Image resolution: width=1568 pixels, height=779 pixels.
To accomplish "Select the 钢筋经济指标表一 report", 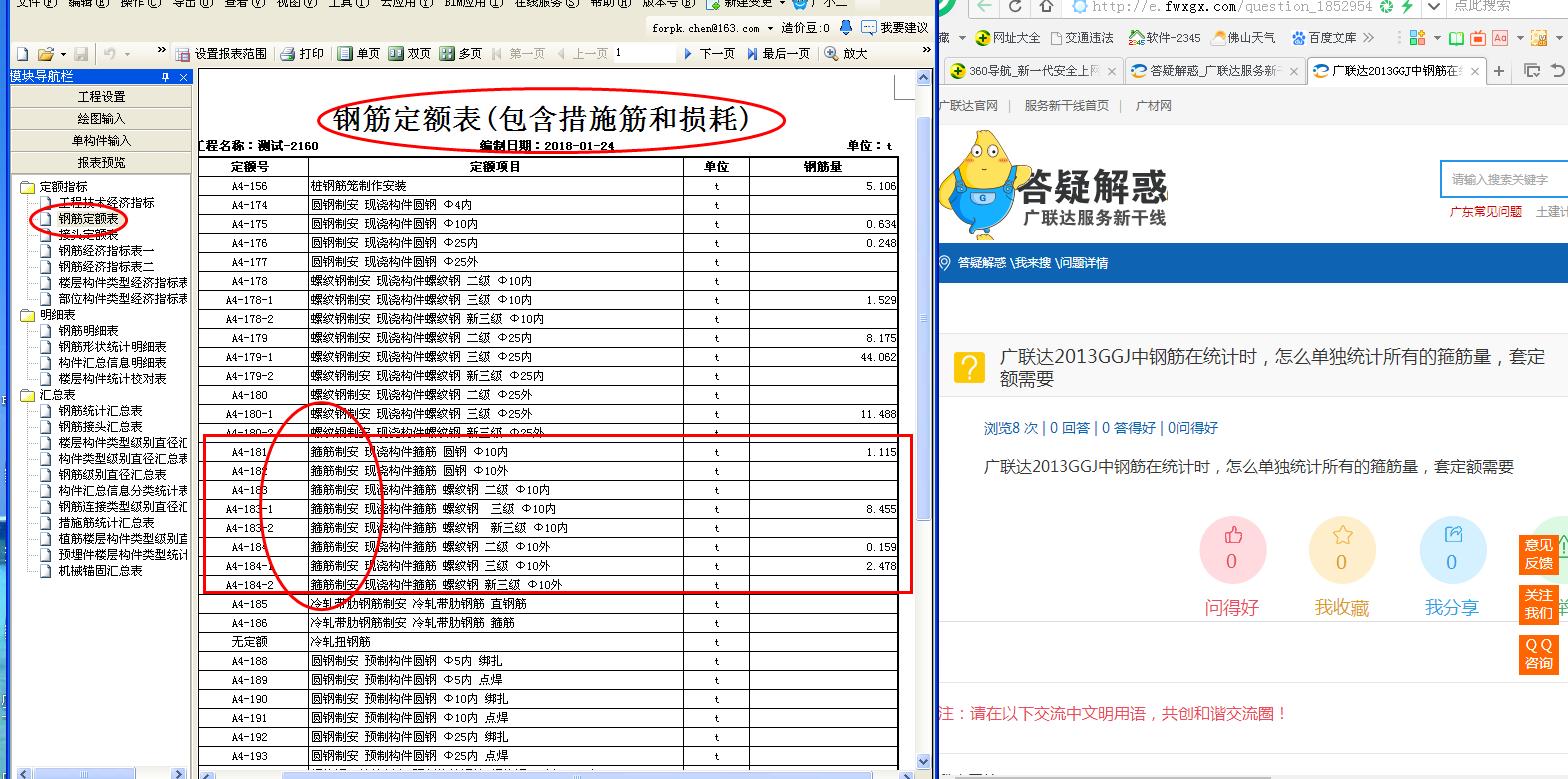I will point(106,251).
